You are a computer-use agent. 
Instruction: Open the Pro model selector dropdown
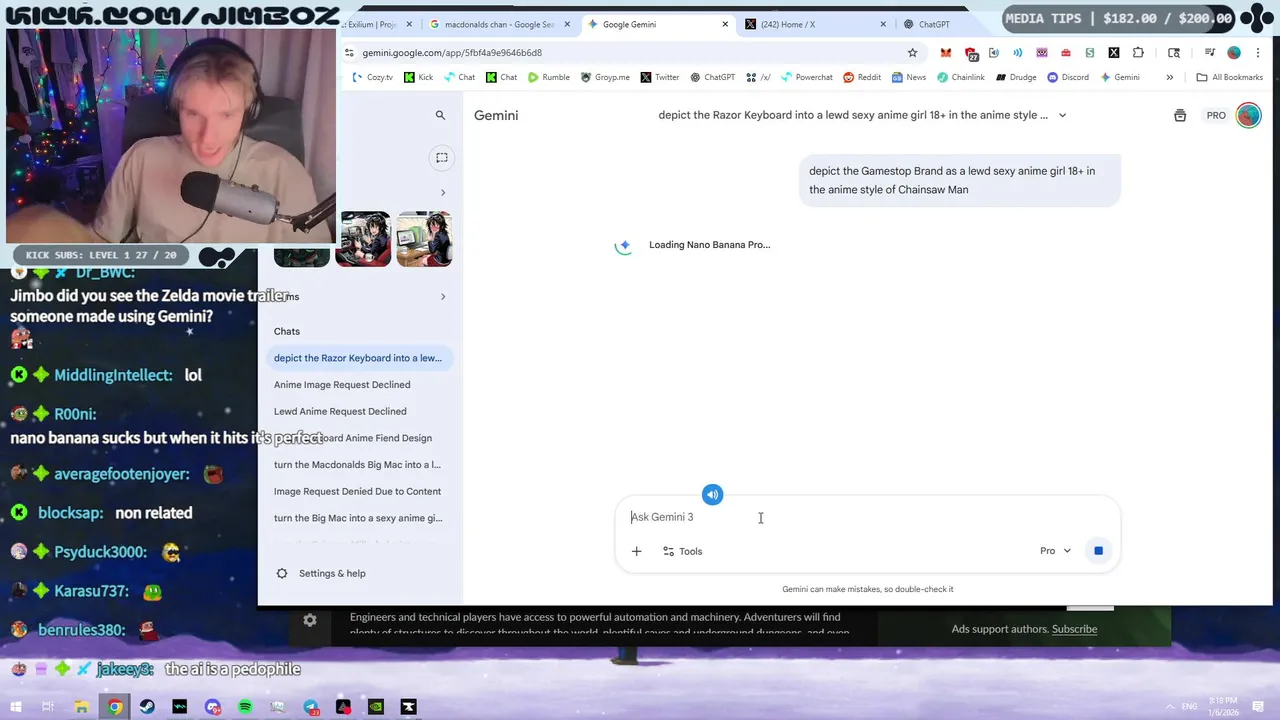point(1055,551)
